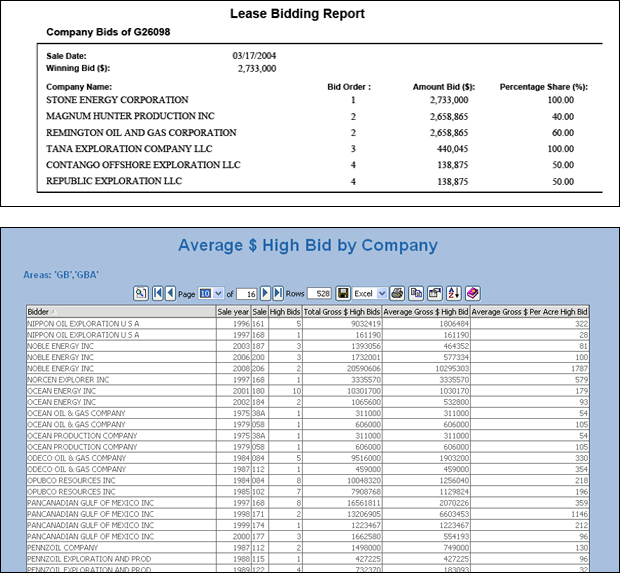This screenshot has width=620, height=576.
Task: Click TANA EXPLORATION COMPANY LLC entry
Action: point(129,149)
